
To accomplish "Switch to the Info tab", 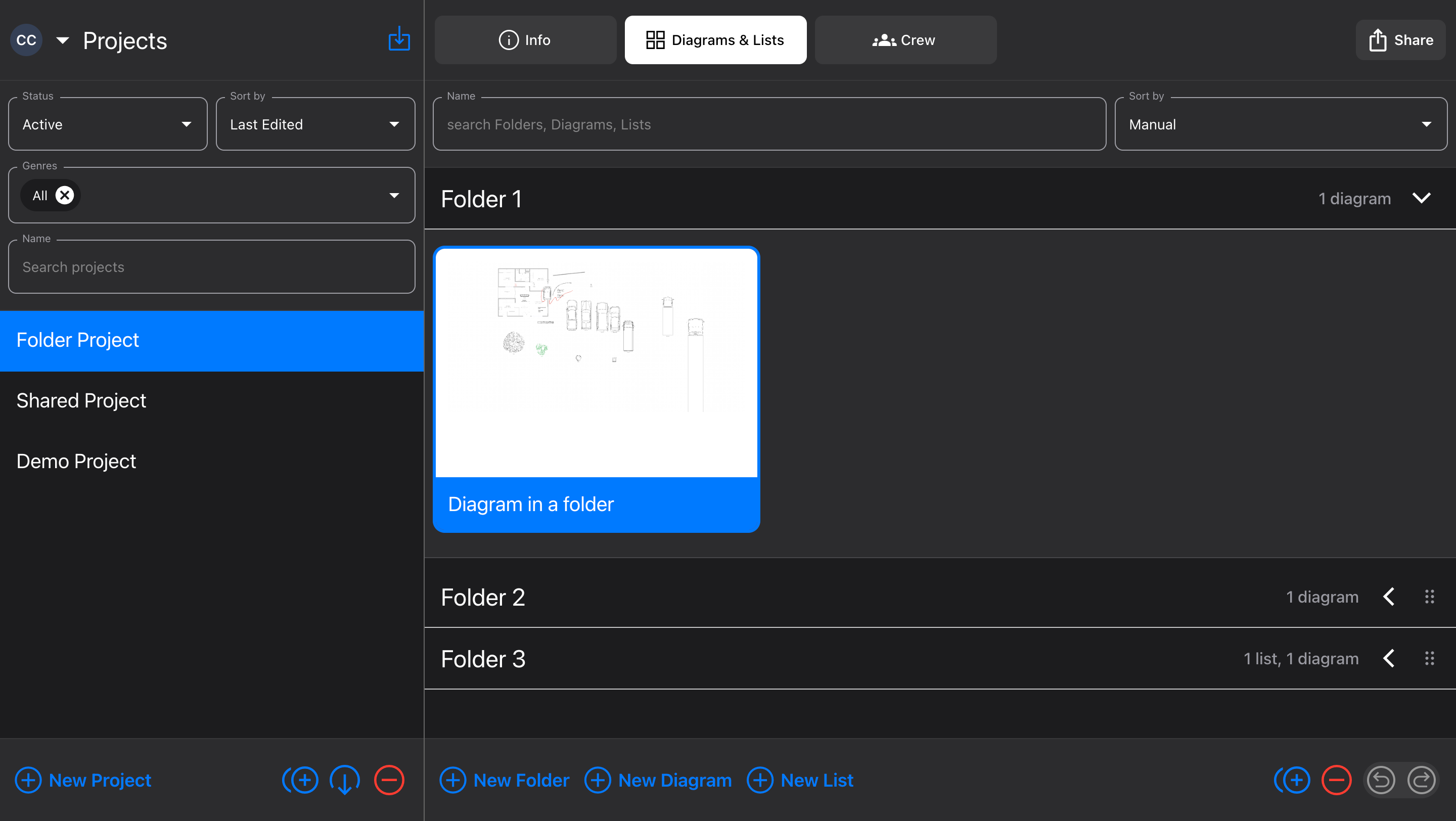I will (525, 40).
